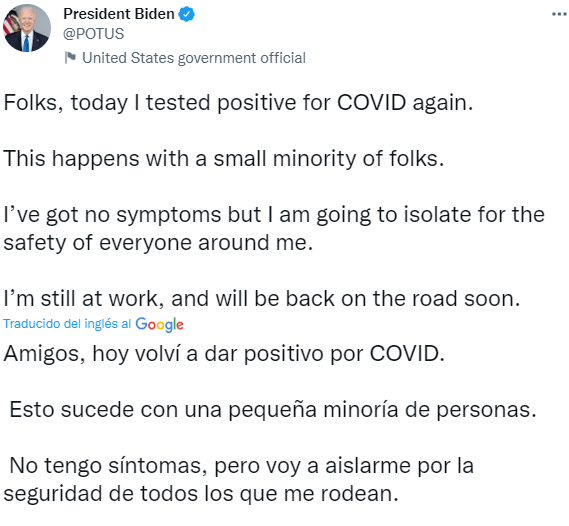Open the President Biden display name
The image size is (569, 526).
click(x=119, y=14)
